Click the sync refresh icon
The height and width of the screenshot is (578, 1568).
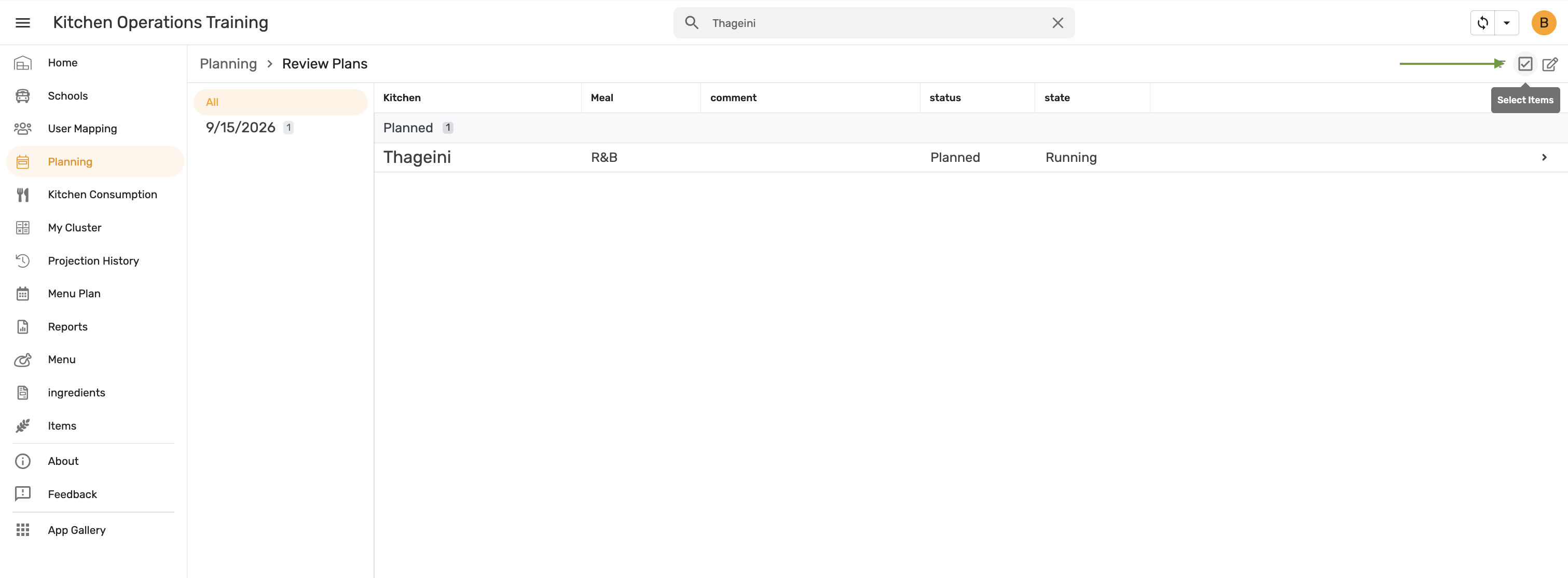[x=1482, y=22]
